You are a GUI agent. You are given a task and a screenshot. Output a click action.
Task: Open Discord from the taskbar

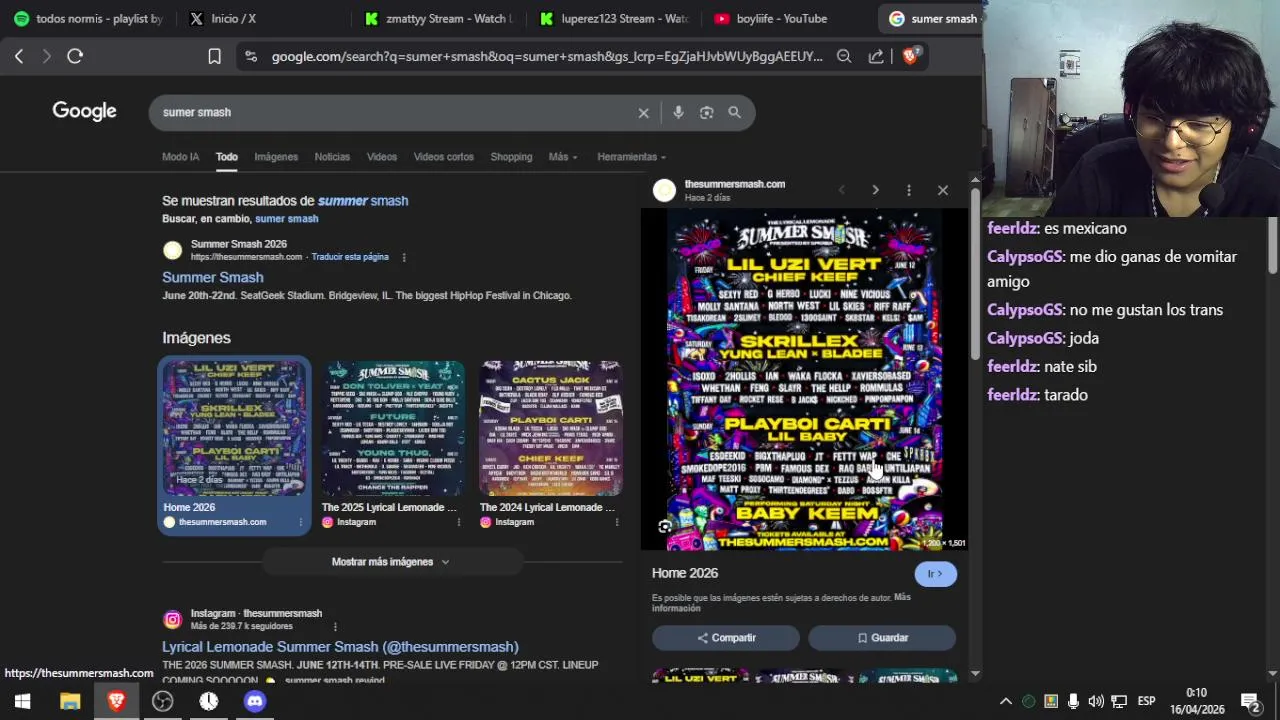click(x=255, y=701)
